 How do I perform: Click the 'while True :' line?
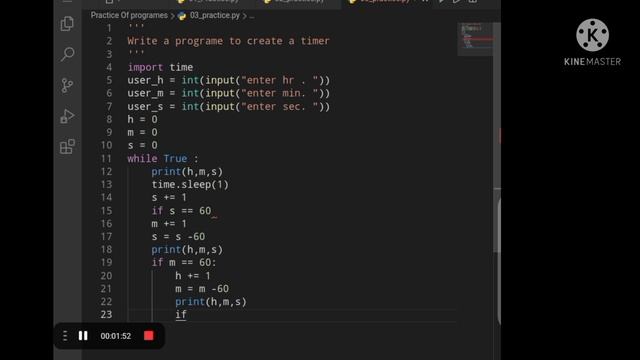tap(163, 158)
